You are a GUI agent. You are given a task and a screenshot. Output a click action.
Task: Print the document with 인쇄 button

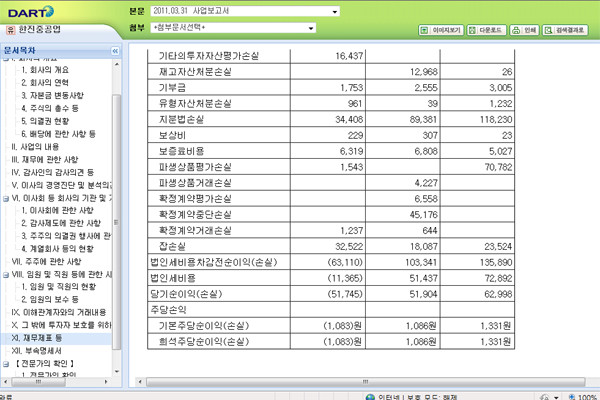[524, 30]
